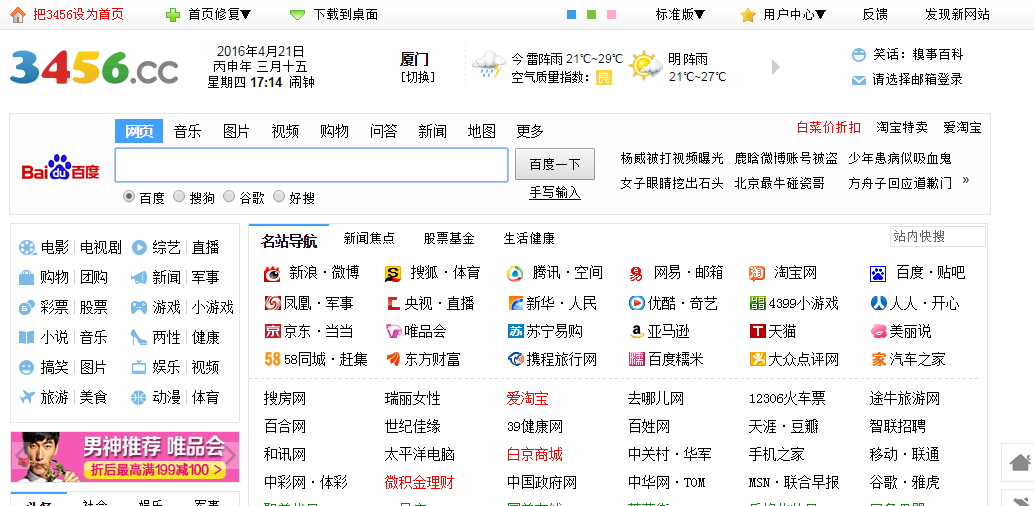Viewport: 1034px width, 506px height.
Task: Click the Ctrip travel icon
Action: tap(515, 360)
